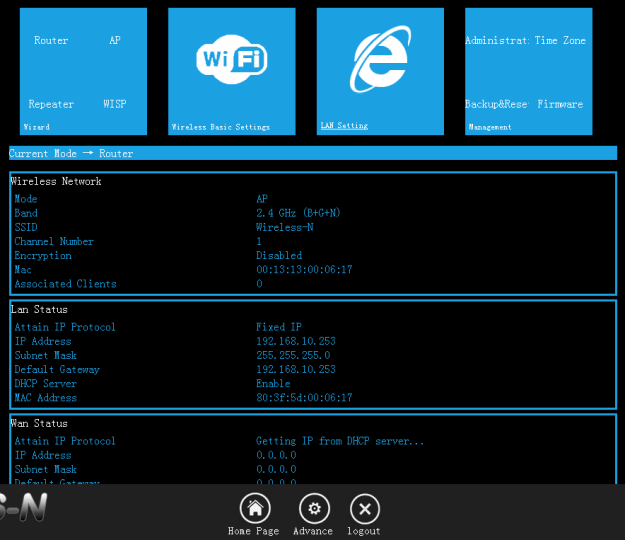Open Time Zone settings in Management tile
This screenshot has height=540, width=625.
click(560, 40)
